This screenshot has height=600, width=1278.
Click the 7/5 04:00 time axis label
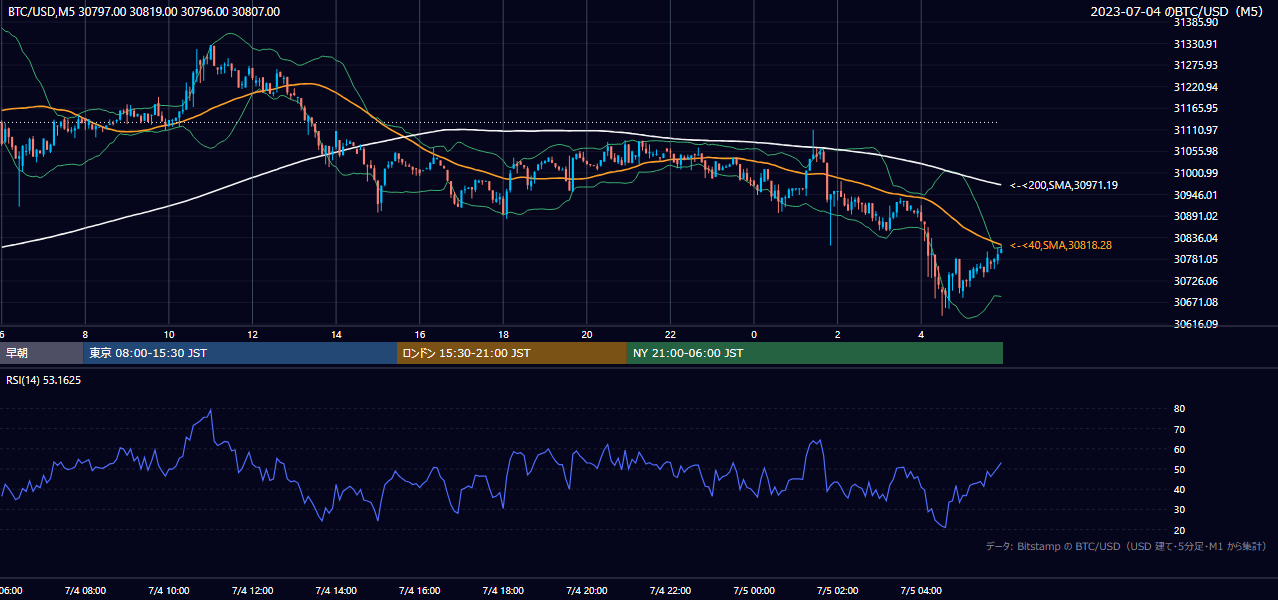921,591
